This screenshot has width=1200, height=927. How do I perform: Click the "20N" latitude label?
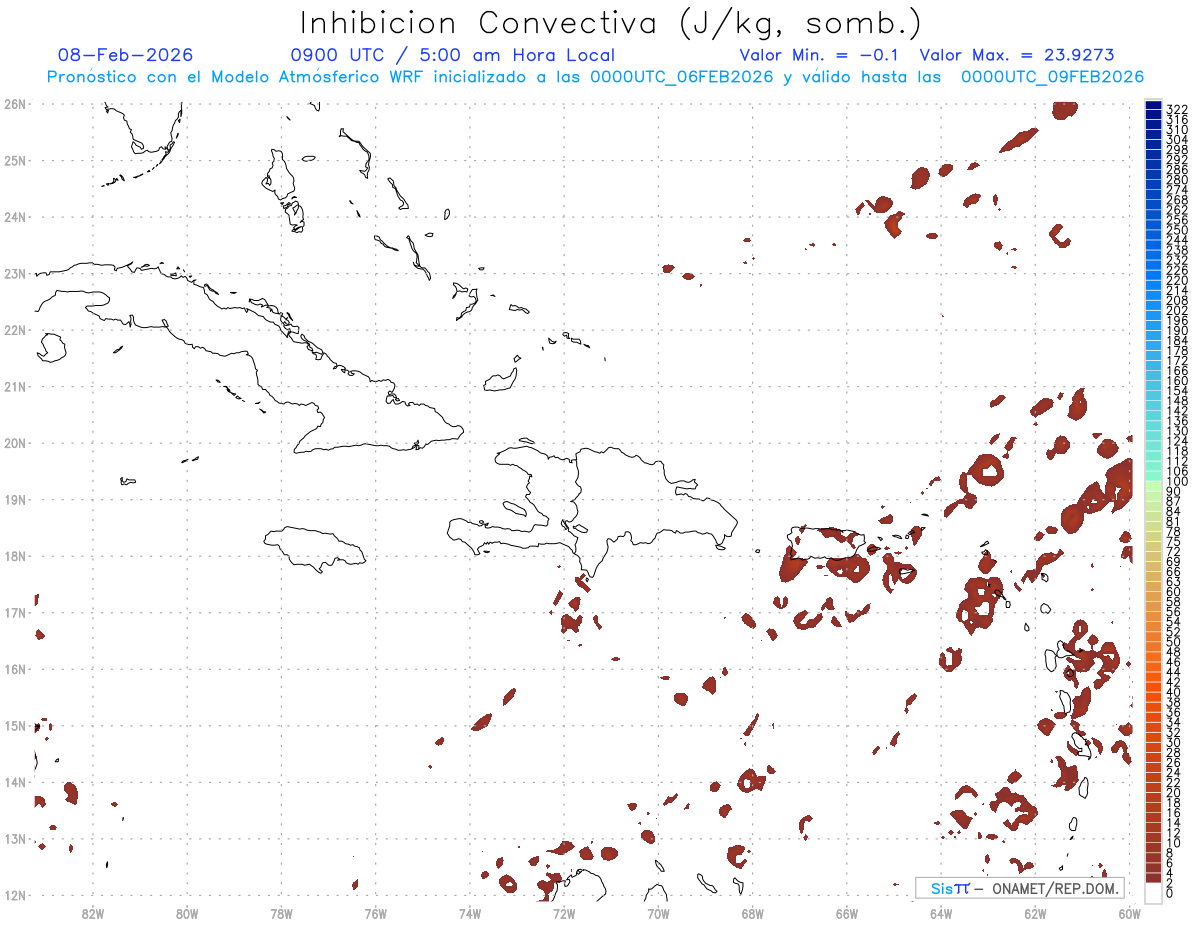coord(14,443)
